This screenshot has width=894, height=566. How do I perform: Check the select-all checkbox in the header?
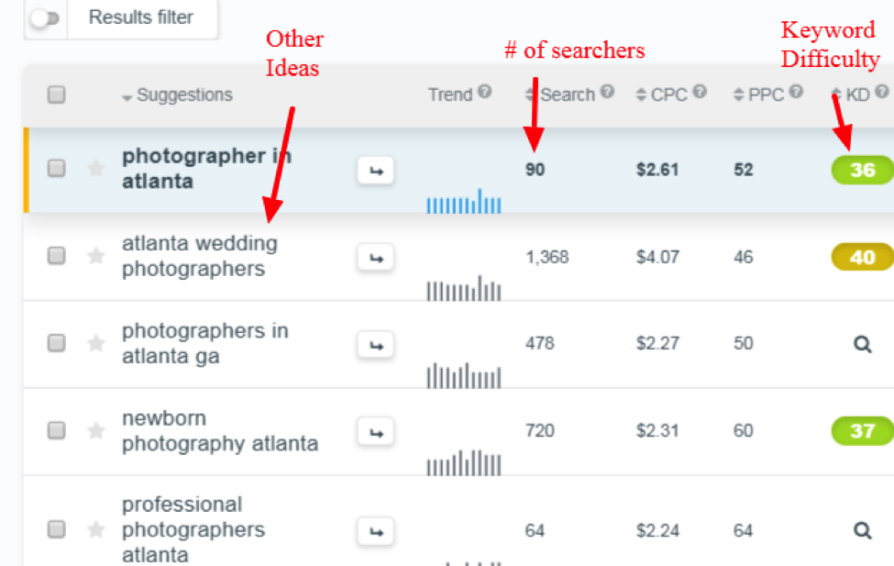pos(57,95)
